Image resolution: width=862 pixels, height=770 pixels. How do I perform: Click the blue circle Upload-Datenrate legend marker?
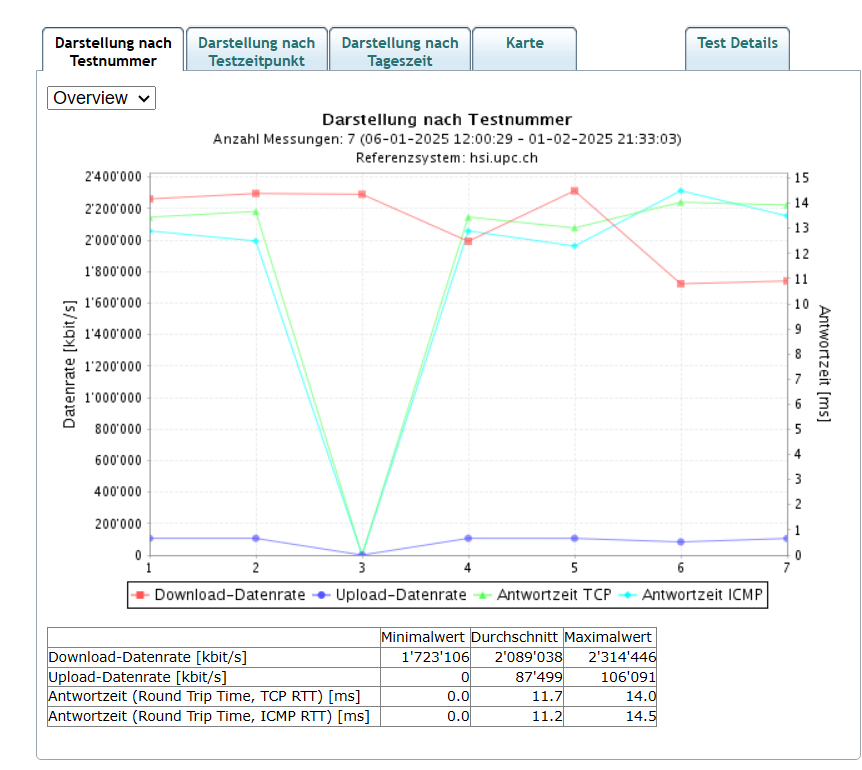pyautogui.click(x=322, y=595)
